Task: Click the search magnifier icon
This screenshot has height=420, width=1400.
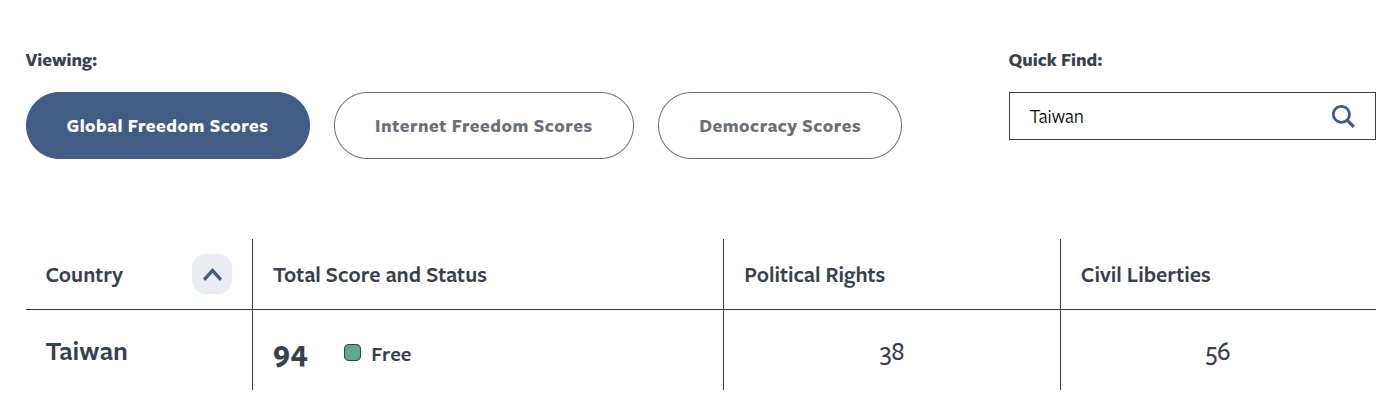Action: (1343, 116)
